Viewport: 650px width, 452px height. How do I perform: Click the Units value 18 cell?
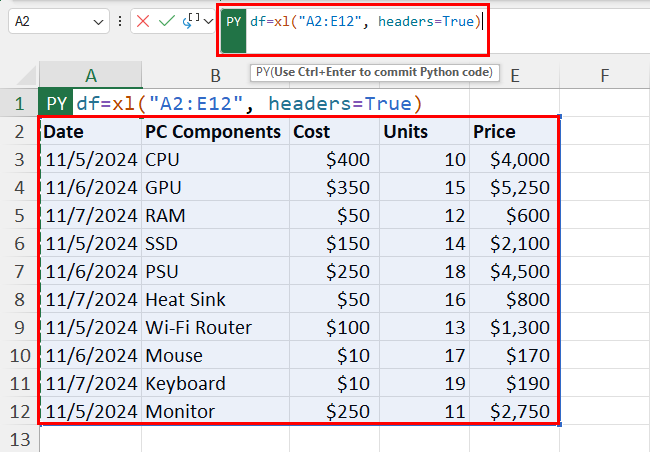coord(424,271)
